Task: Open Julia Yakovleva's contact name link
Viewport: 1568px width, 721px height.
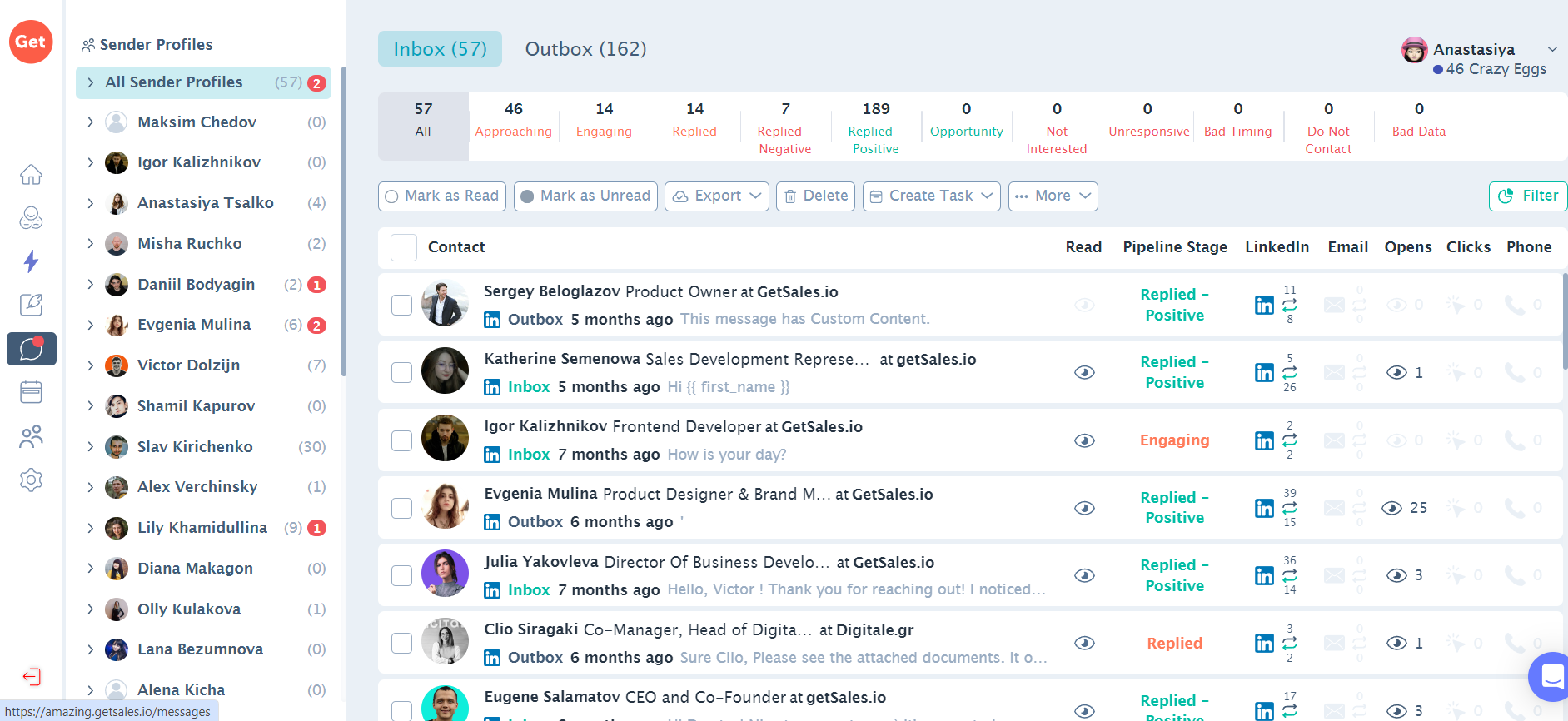Action: (x=542, y=562)
